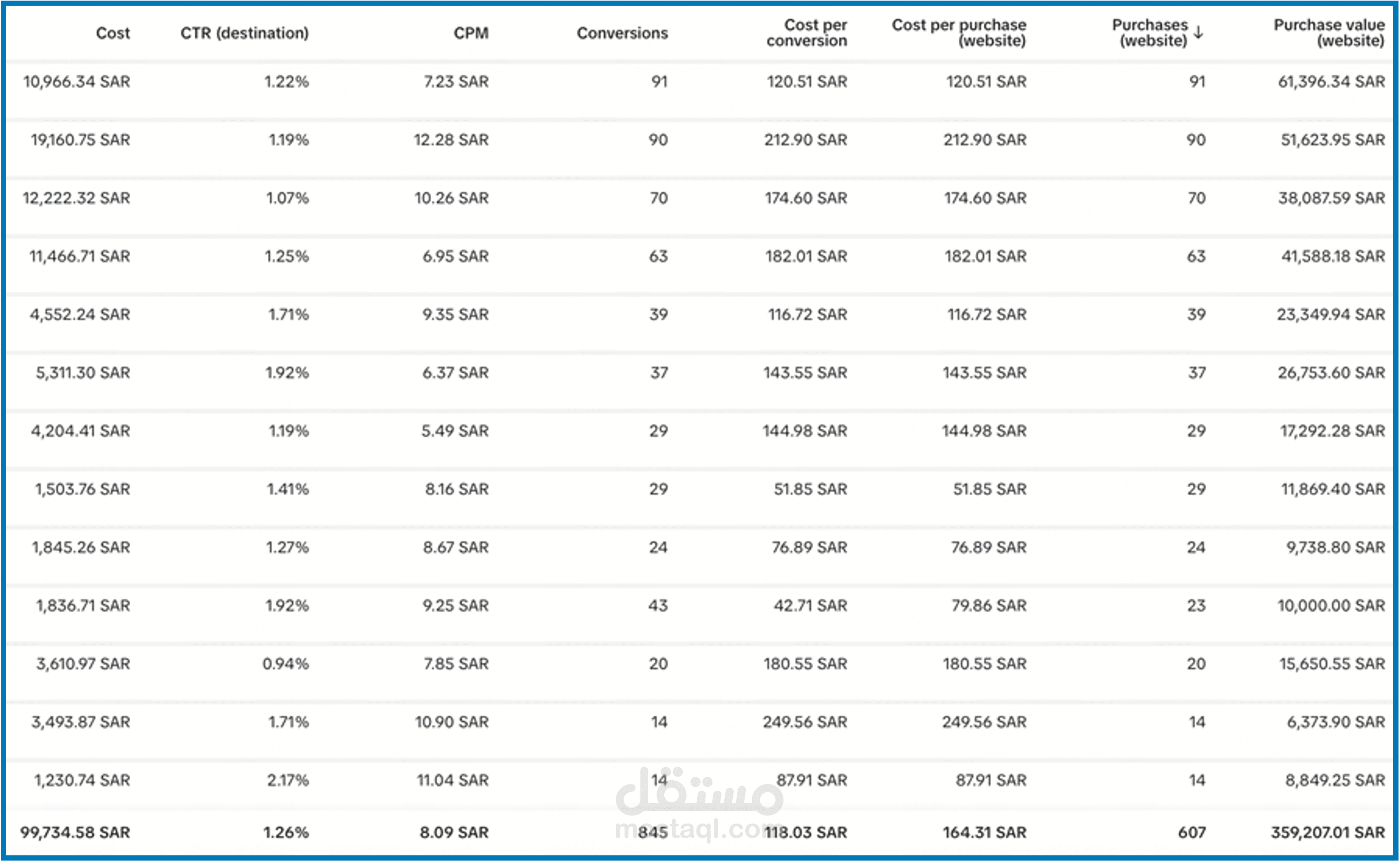Screen dimensions: 1400x861
Task: Select the 10,966.34 SAR cost cell
Action: click(x=76, y=82)
